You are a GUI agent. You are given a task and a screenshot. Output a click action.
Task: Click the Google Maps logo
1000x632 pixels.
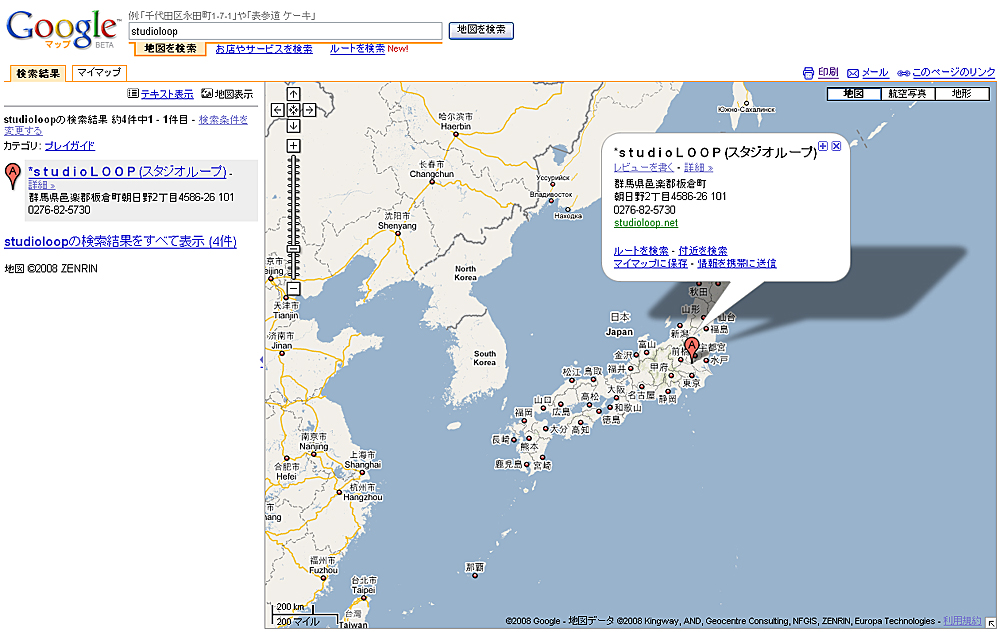click(x=61, y=29)
